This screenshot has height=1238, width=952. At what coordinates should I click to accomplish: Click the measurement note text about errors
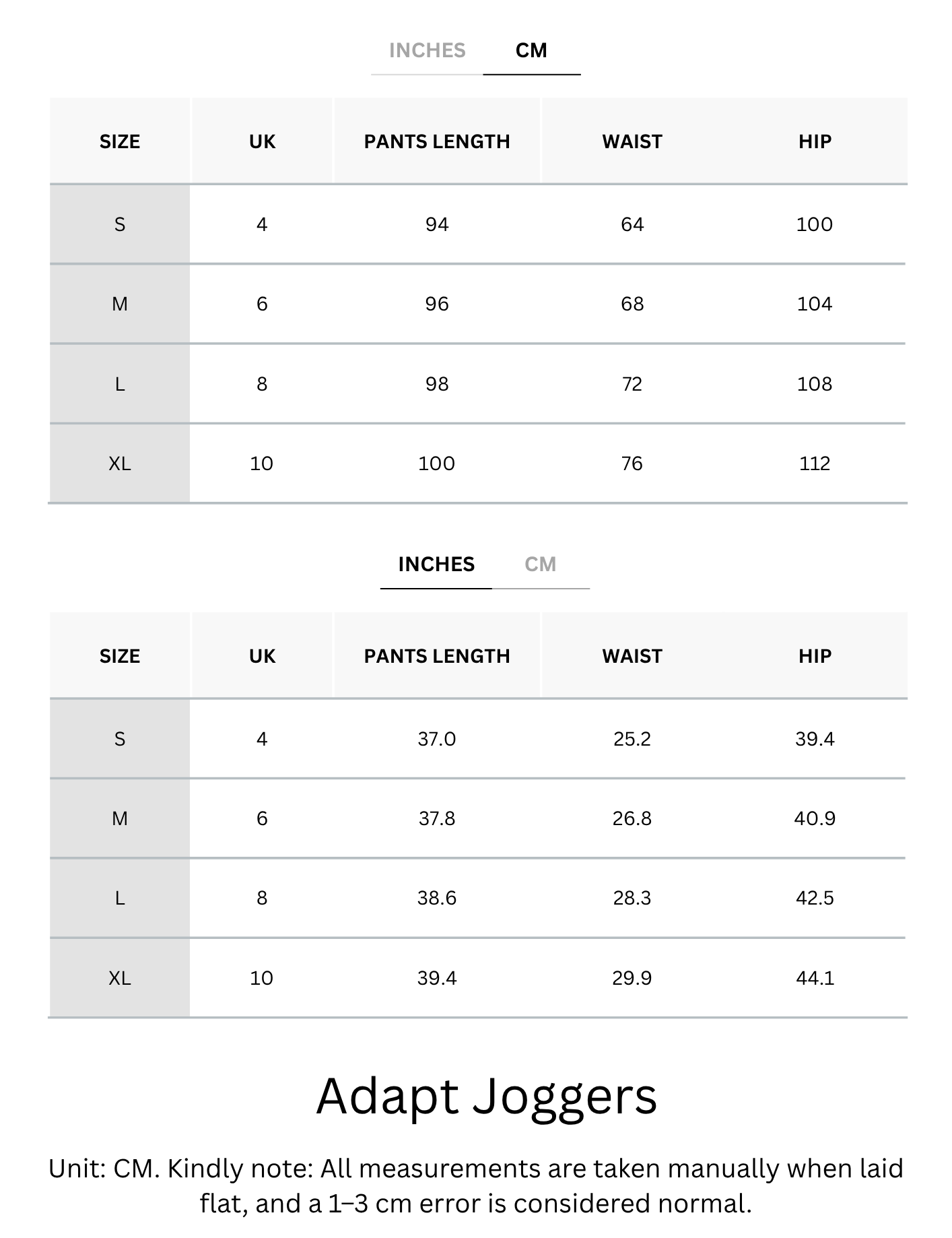tap(476, 1185)
